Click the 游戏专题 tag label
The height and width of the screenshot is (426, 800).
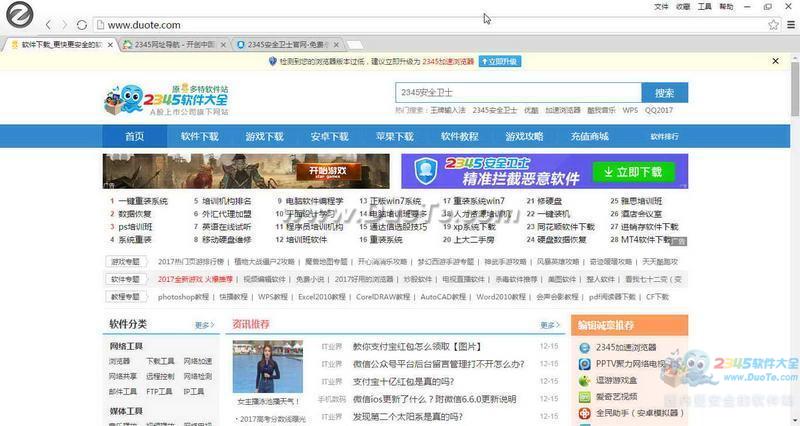pos(126,262)
